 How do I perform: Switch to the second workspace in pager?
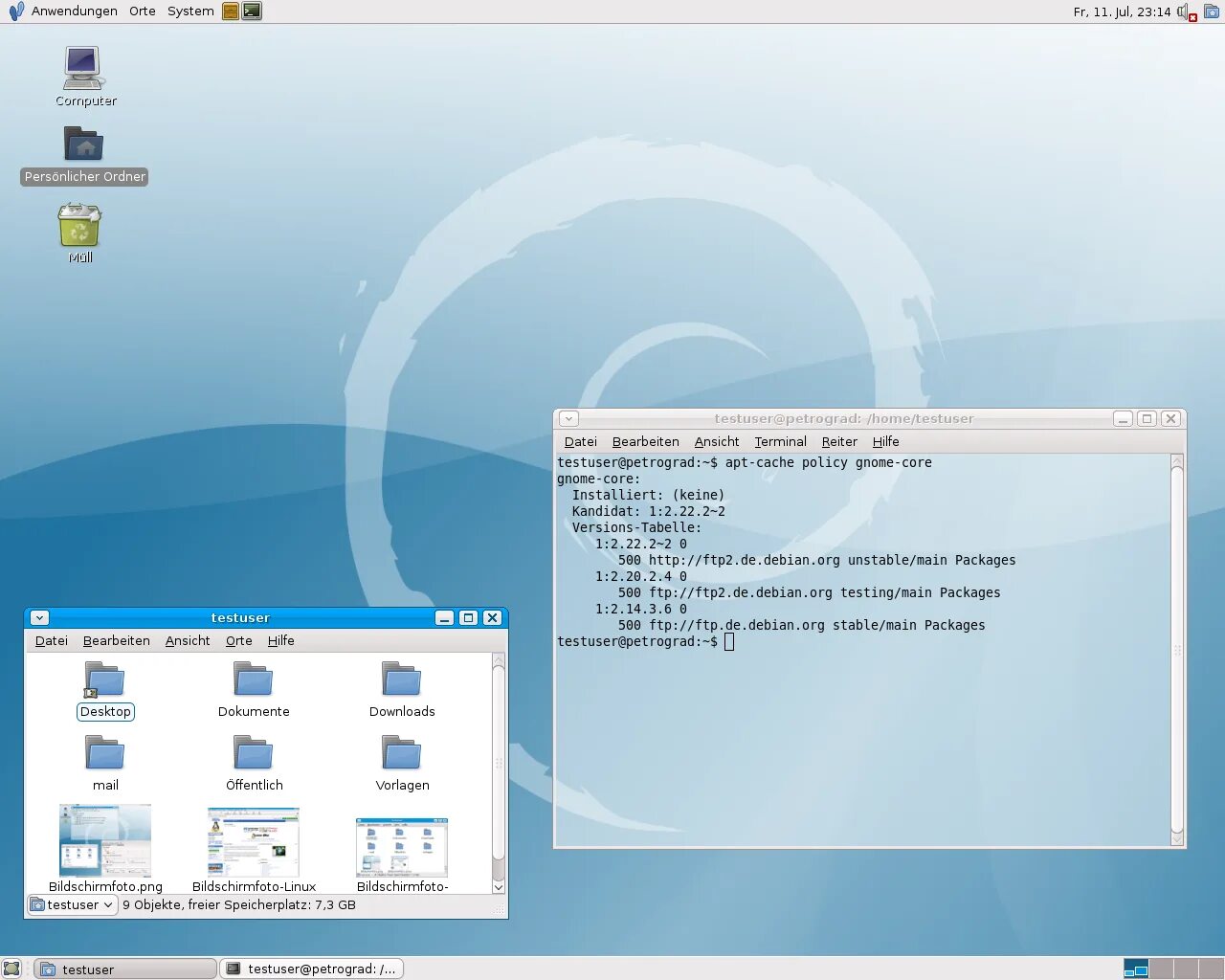point(1161,969)
